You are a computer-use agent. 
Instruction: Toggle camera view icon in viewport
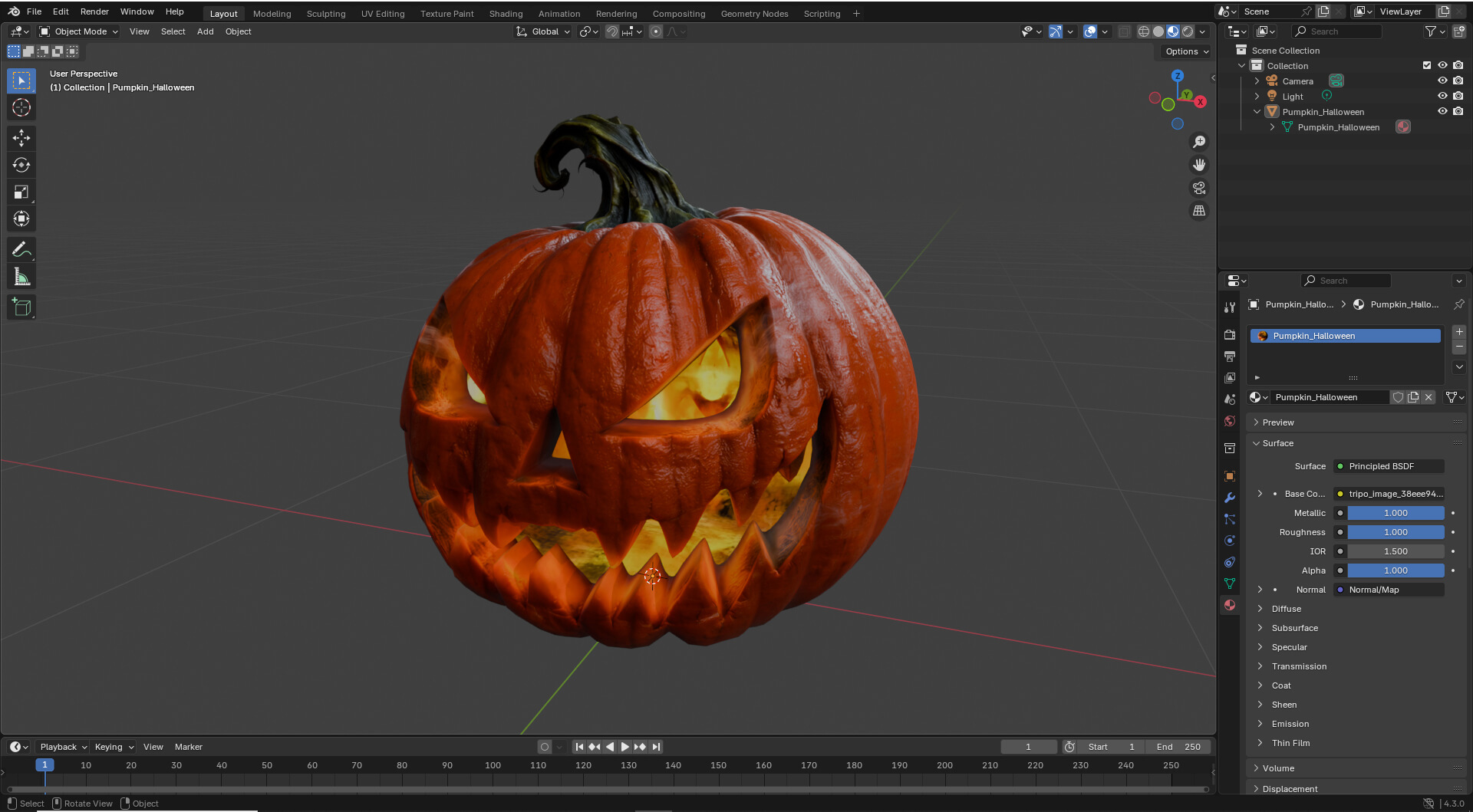pyautogui.click(x=1199, y=188)
